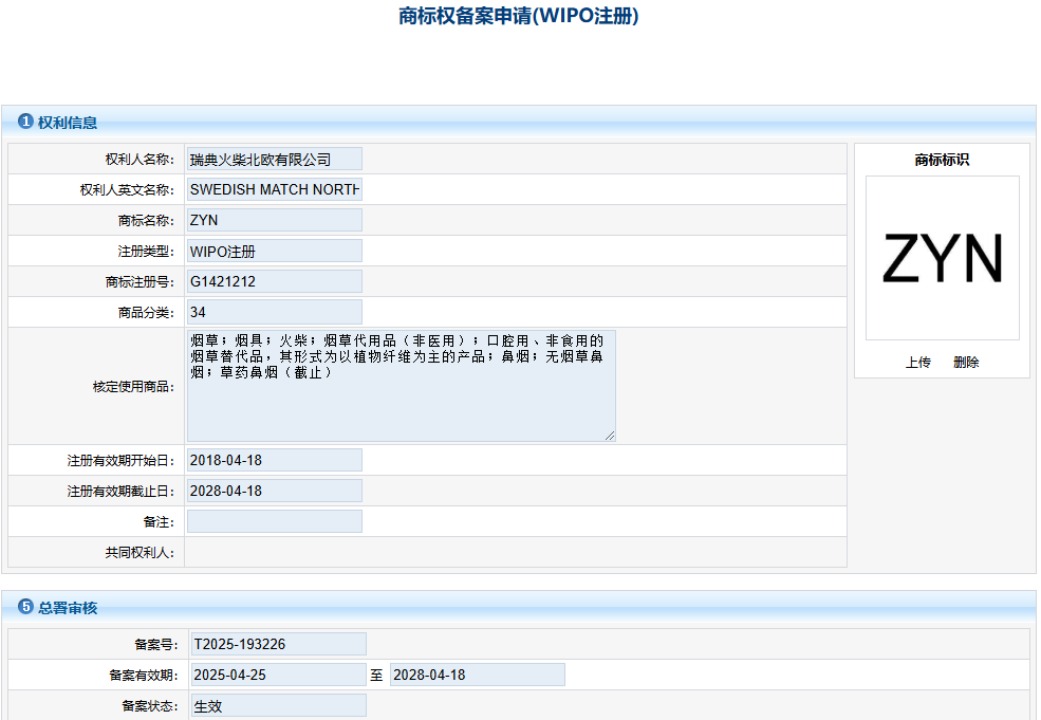Image resolution: width=1041 pixels, height=720 pixels.
Task: Click the 备案状态 field showing 生效
Action: coord(278,706)
